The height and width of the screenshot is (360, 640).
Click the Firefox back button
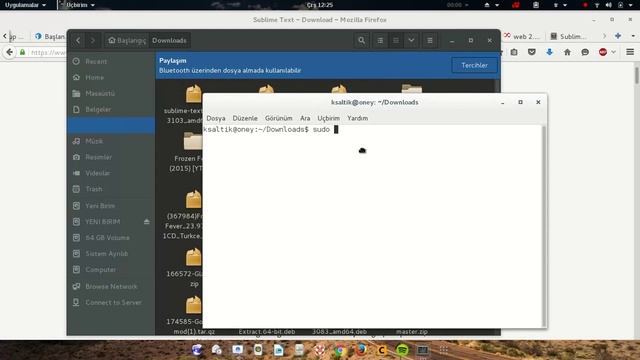pyautogui.click(x=10, y=52)
